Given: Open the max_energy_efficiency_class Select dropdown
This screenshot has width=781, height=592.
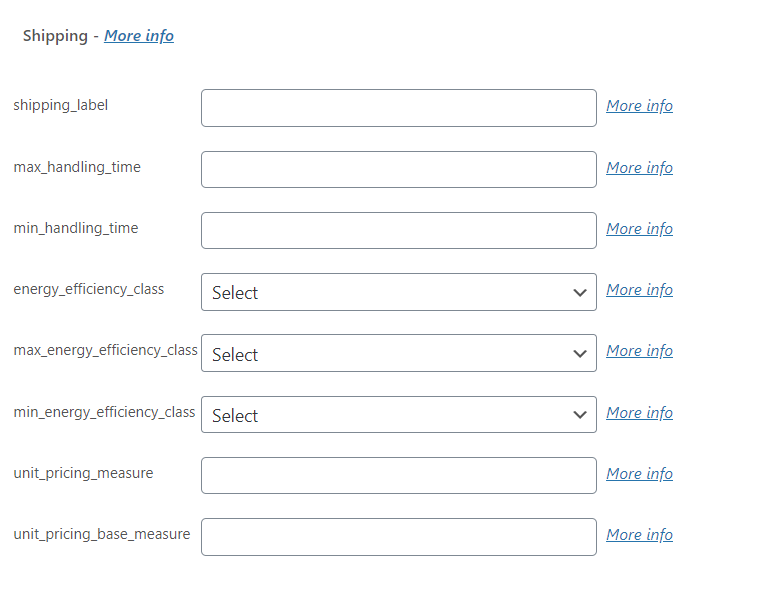Looking at the screenshot, I should click(x=398, y=353).
